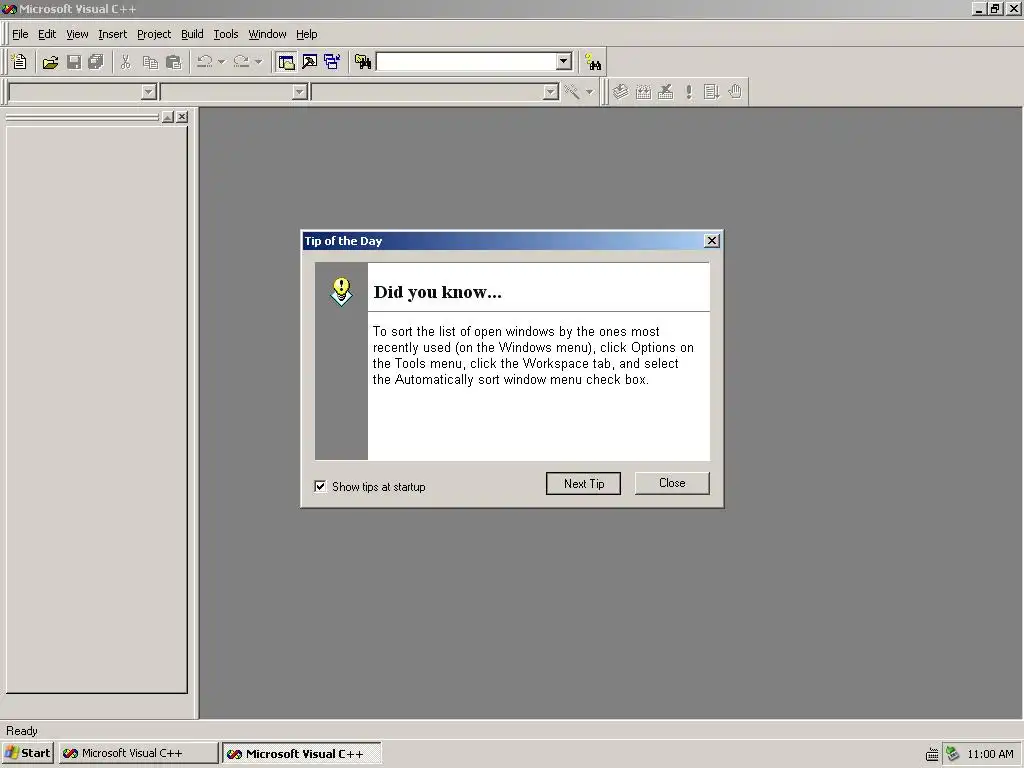Open the Insert menu

pos(112,34)
